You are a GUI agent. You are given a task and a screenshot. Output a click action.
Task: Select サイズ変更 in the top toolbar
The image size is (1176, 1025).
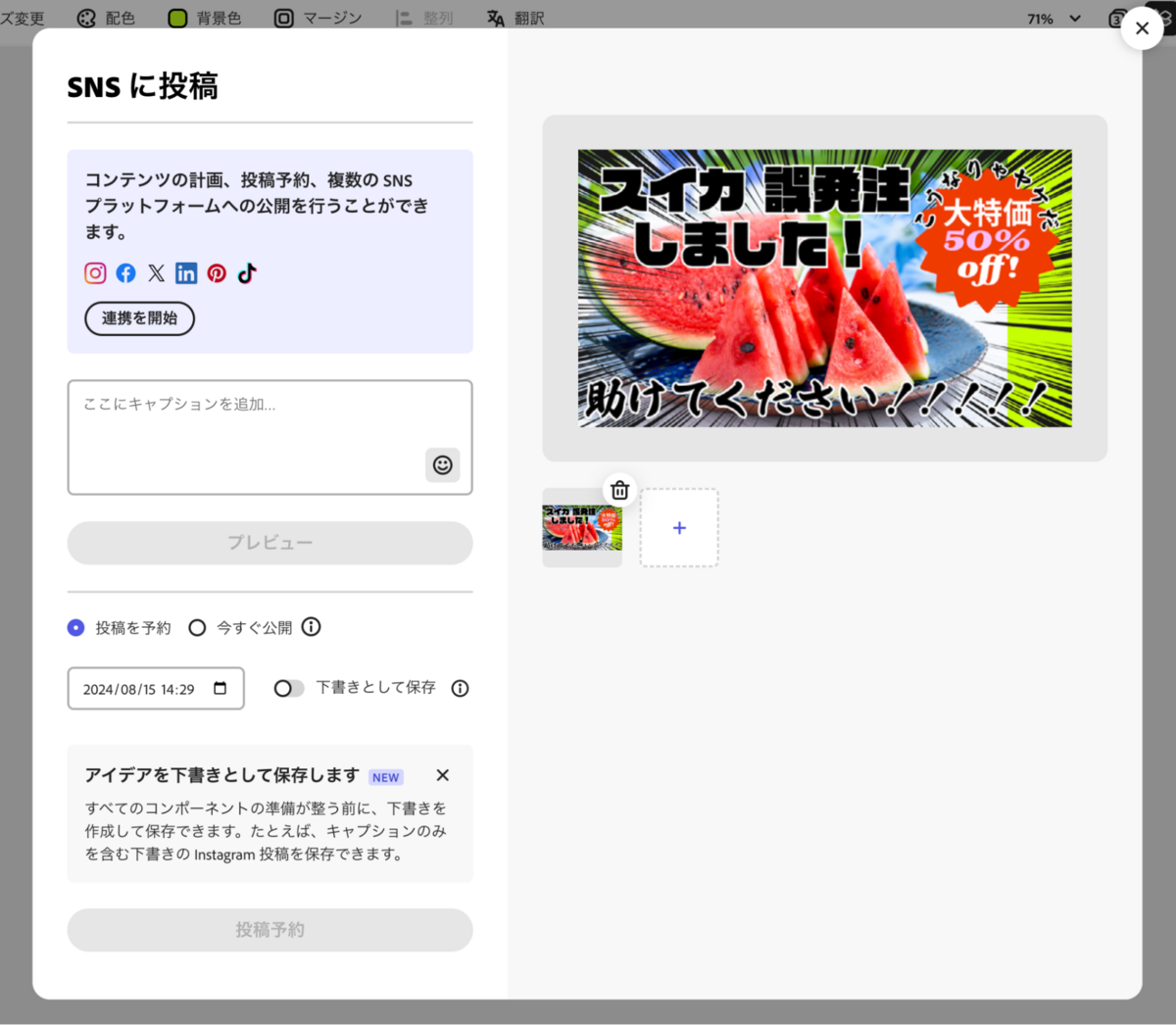tap(20, 18)
